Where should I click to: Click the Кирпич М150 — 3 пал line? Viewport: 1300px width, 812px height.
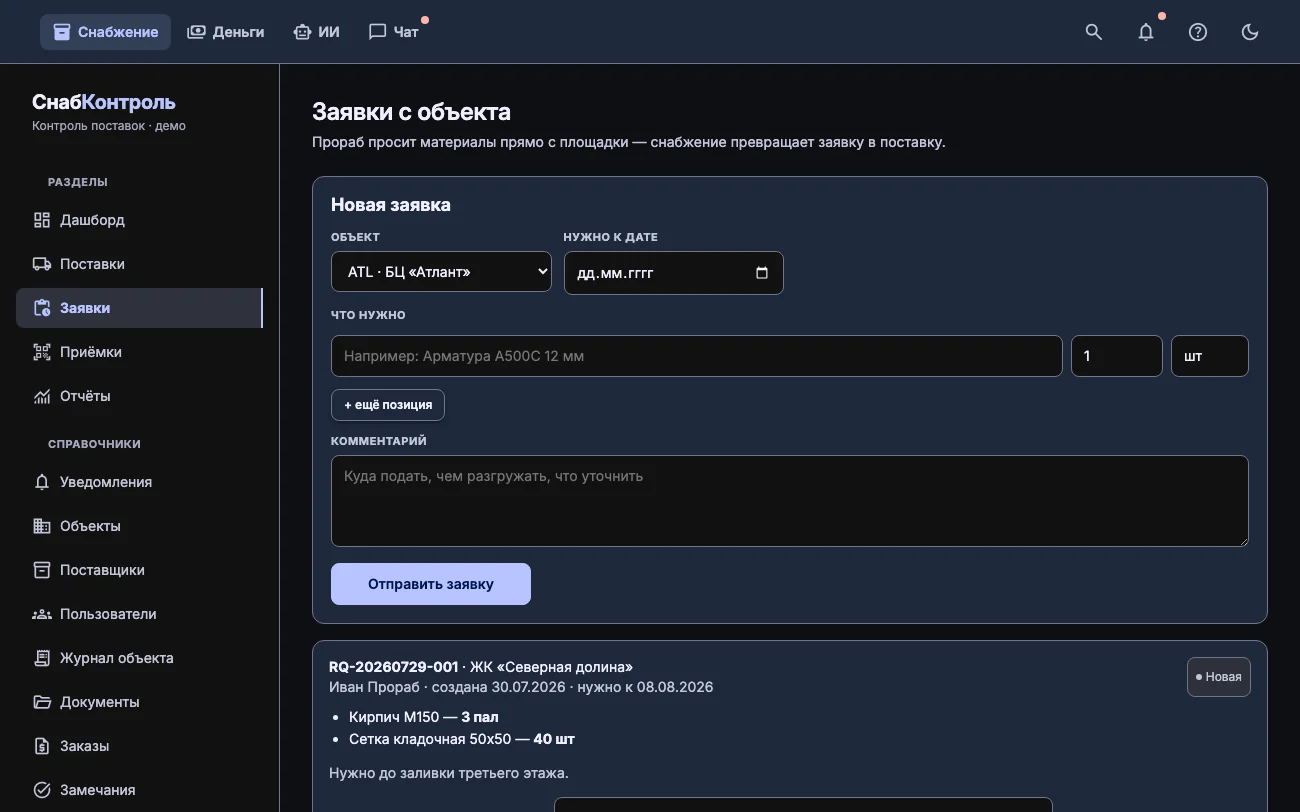(424, 717)
